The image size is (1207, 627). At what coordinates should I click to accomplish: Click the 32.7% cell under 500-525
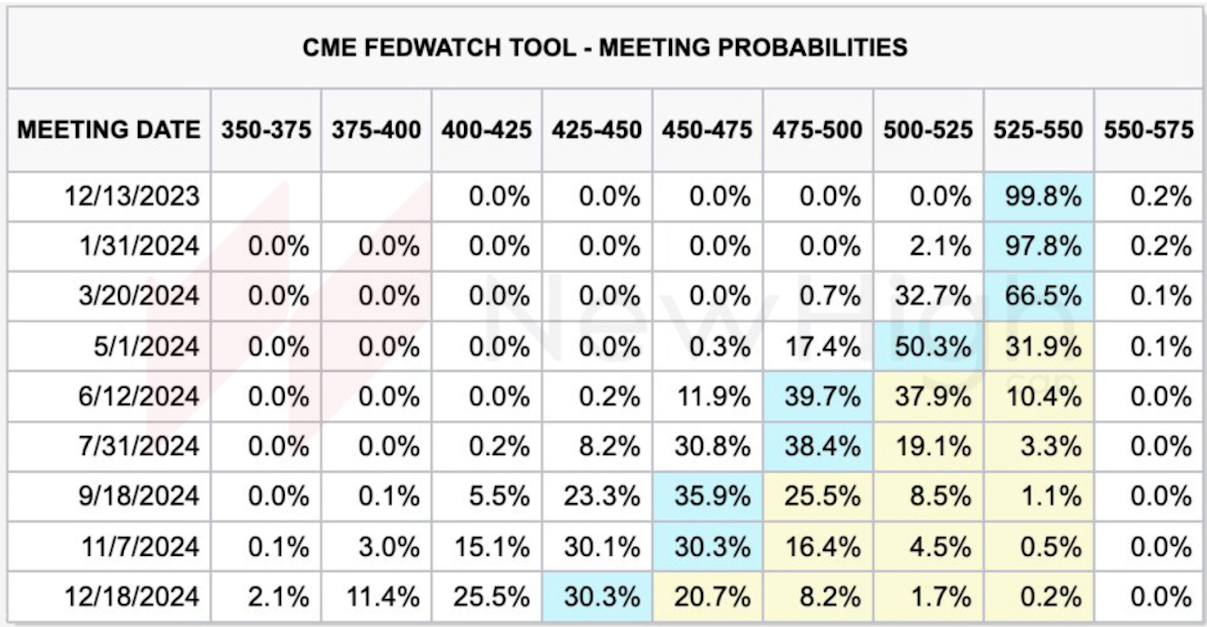[x=929, y=296]
